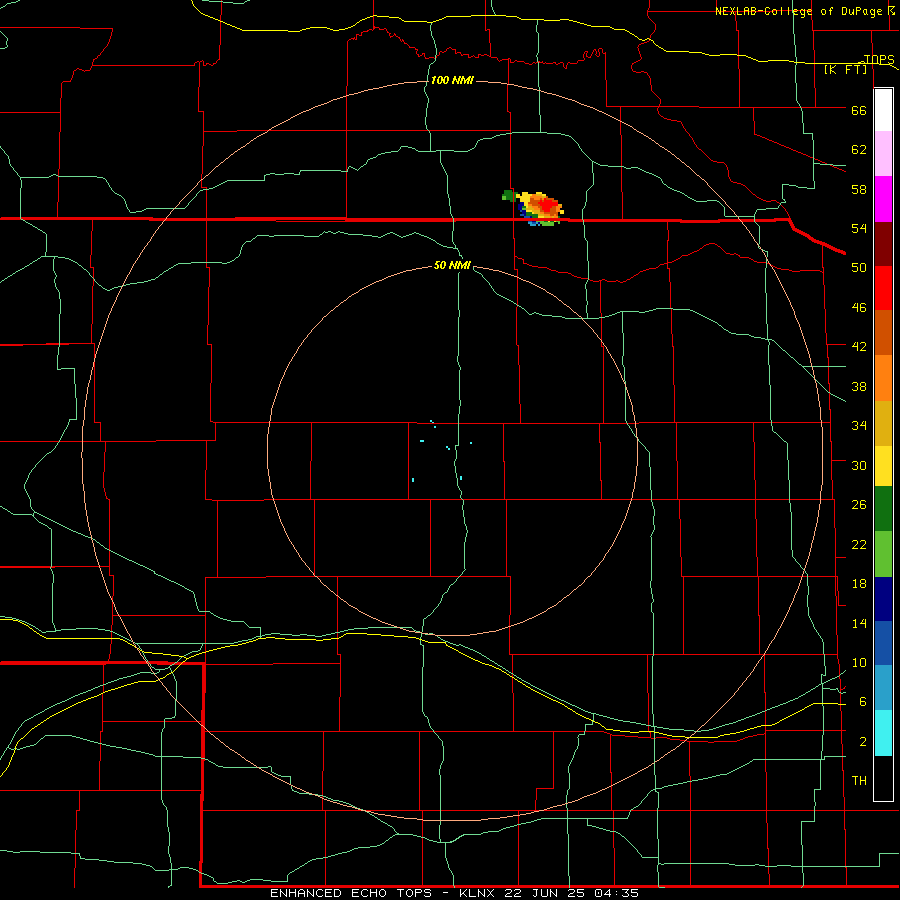Click the 04:35 timestamp in the footer

coord(618,893)
